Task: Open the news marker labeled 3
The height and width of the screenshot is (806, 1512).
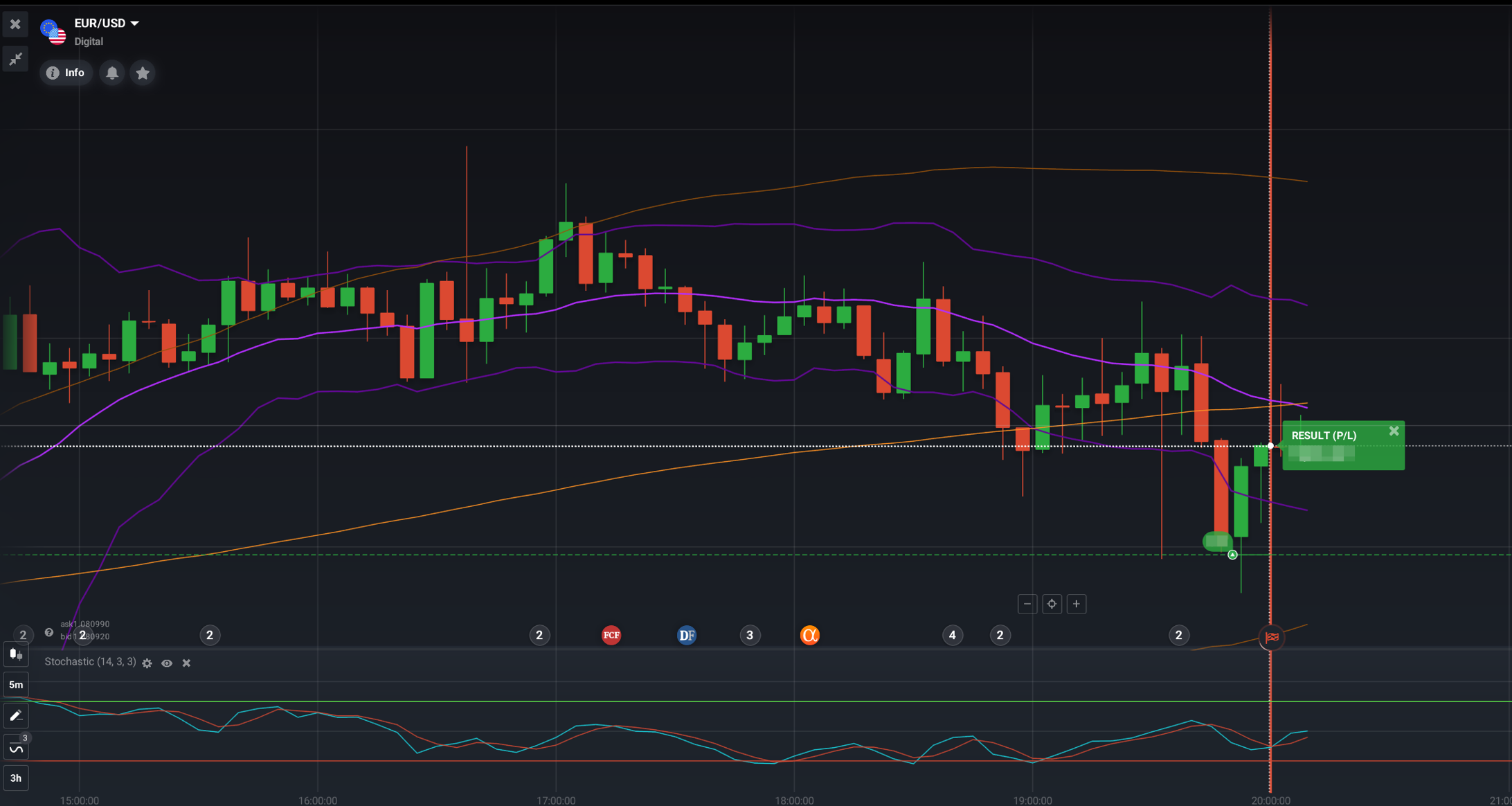Action: point(750,635)
